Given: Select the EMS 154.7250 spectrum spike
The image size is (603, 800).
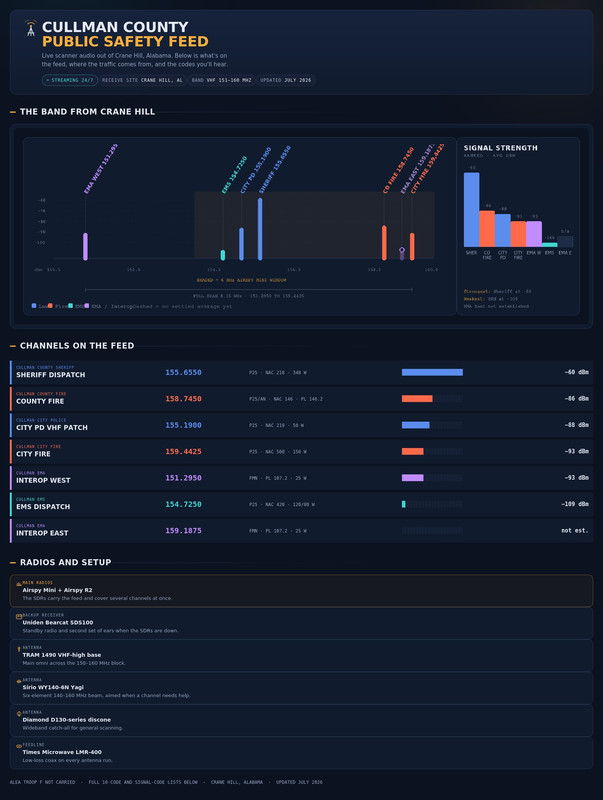Looking at the screenshot, I should coord(222,255).
